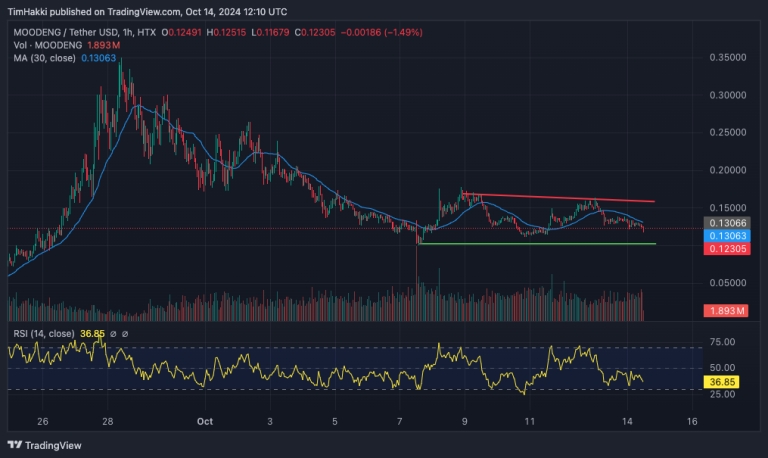Select the red descending resistance trend line
Image resolution: width=768 pixels, height=458 pixels.
point(560,198)
